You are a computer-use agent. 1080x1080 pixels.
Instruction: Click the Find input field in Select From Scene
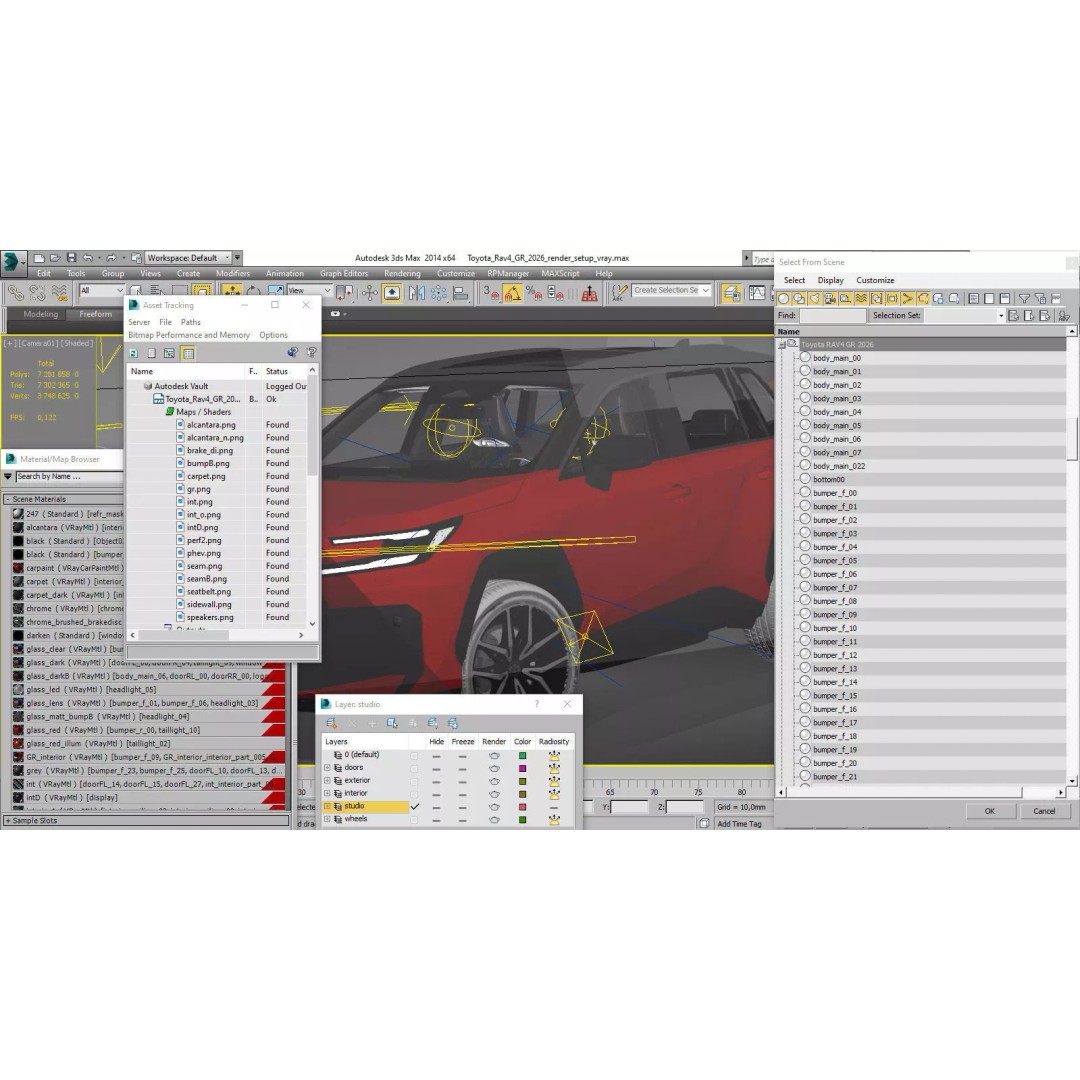click(833, 315)
